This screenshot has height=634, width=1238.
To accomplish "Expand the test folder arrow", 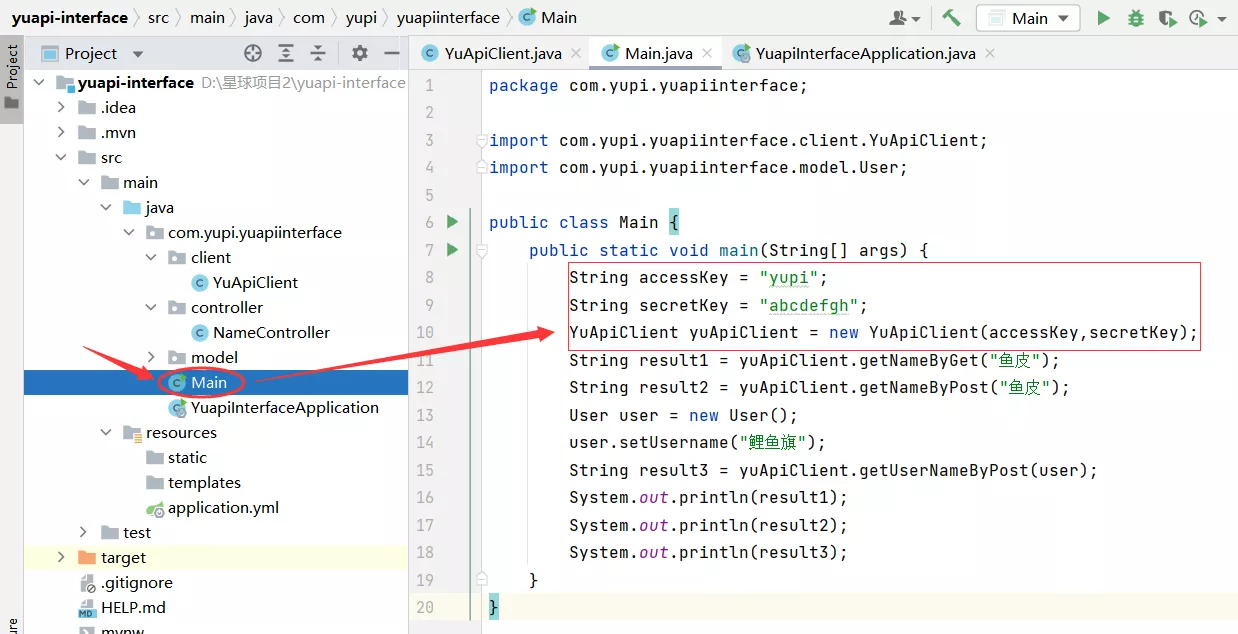I will coord(84,532).
